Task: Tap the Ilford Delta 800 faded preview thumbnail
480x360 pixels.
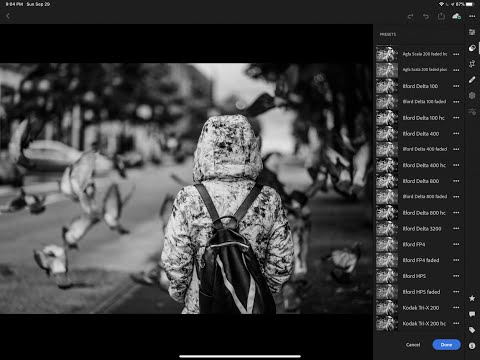Action: [387, 197]
